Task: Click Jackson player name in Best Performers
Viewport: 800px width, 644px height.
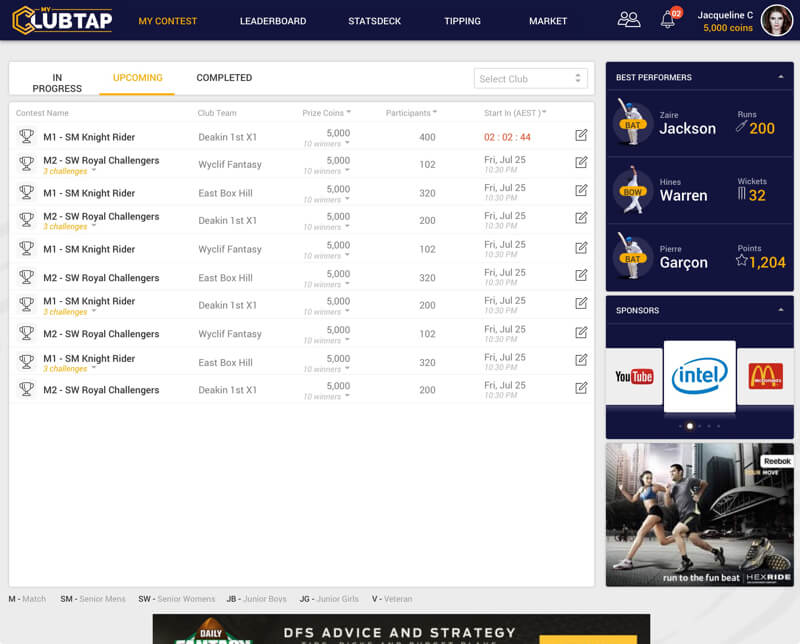Action: [x=687, y=129]
